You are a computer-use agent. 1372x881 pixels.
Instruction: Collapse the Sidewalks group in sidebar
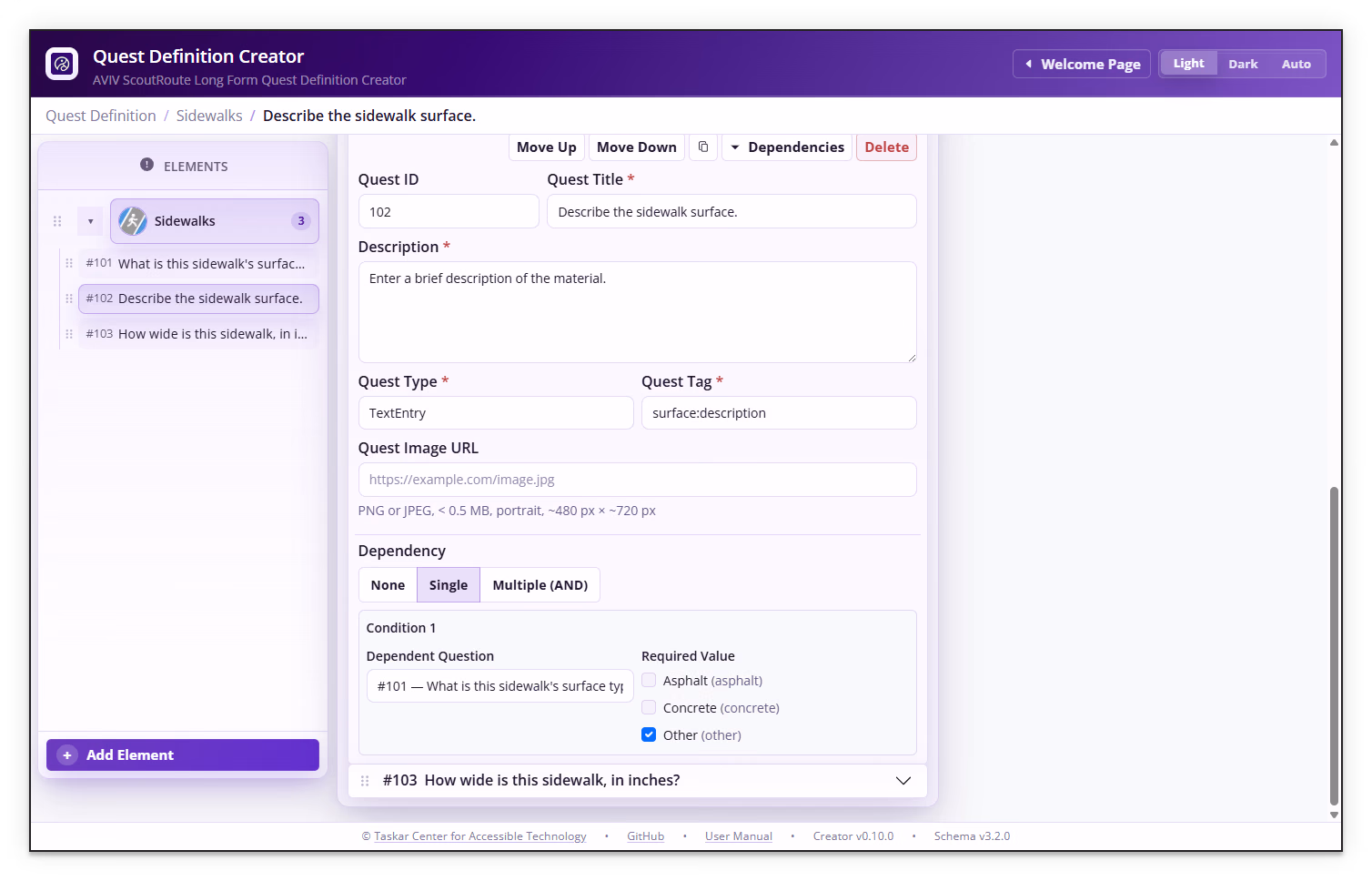[x=90, y=221]
